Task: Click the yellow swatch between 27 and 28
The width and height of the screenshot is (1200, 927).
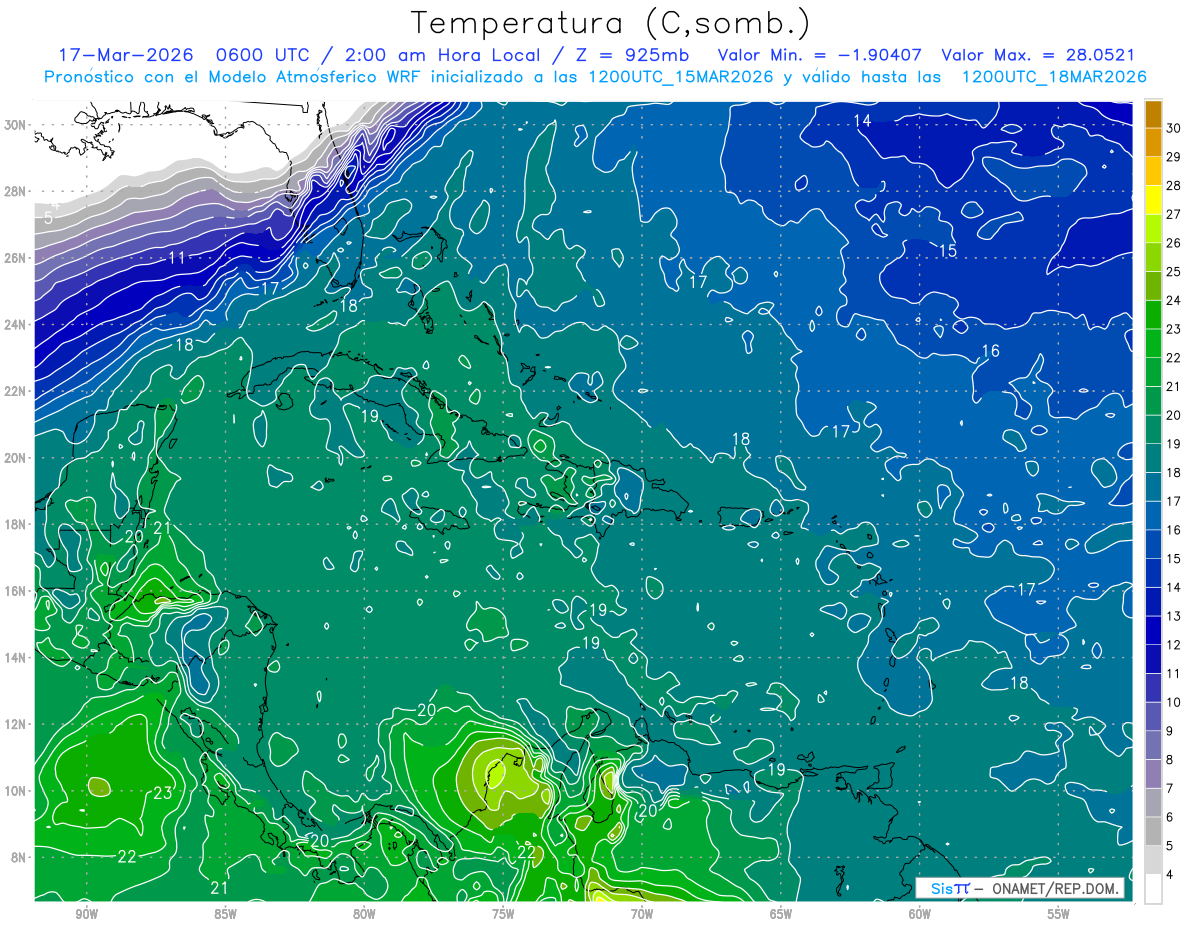Action: click(x=1153, y=201)
